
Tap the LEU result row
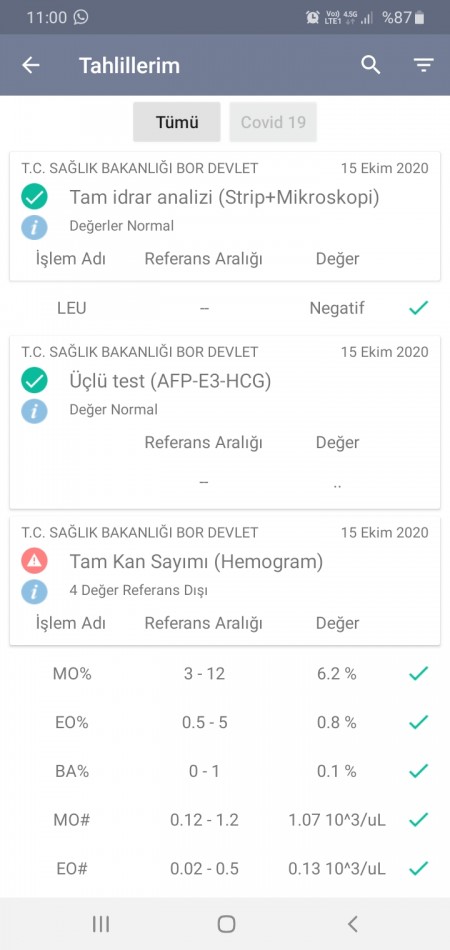click(x=225, y=308)
